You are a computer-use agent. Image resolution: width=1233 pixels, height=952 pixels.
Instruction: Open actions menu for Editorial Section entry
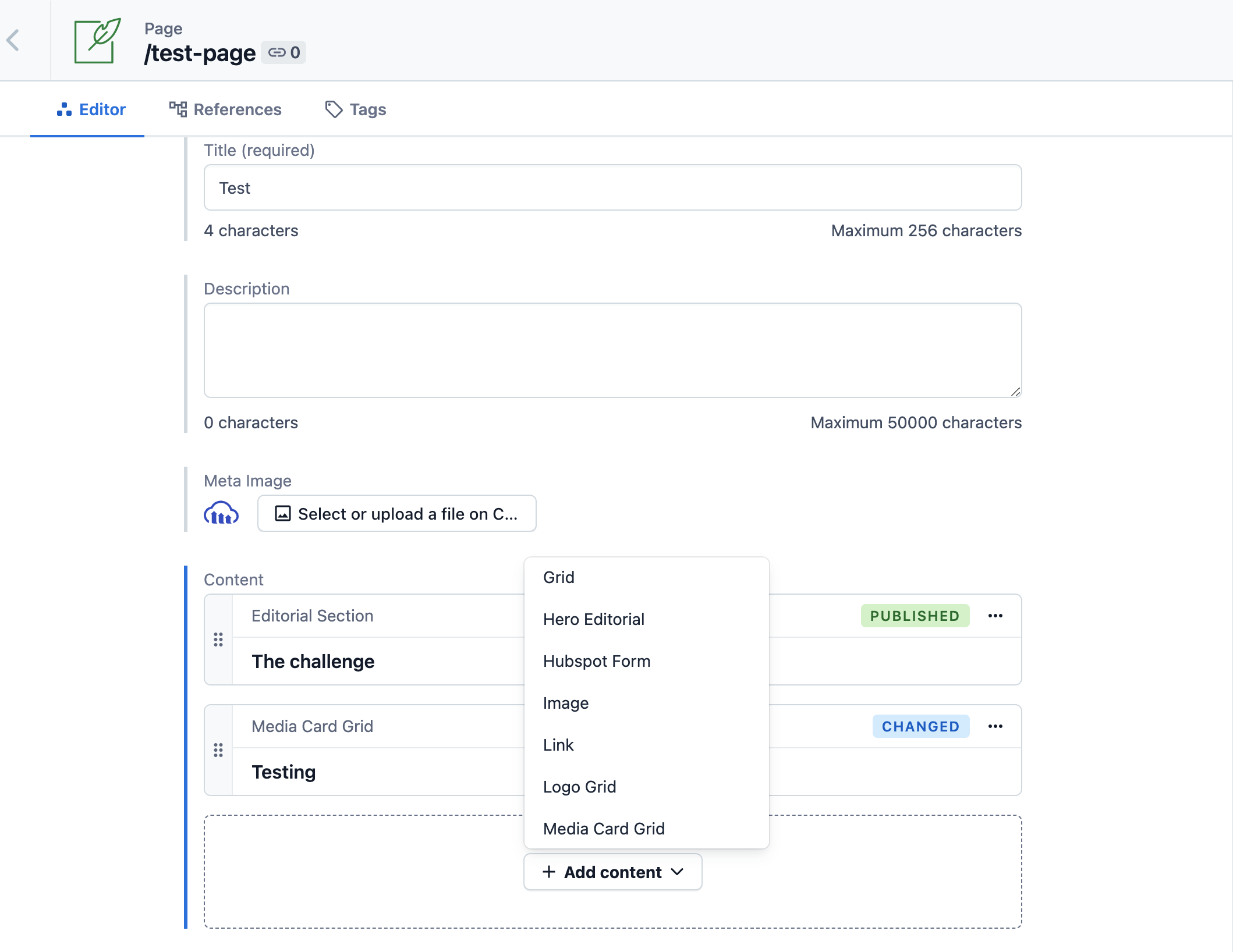(995, 616)
